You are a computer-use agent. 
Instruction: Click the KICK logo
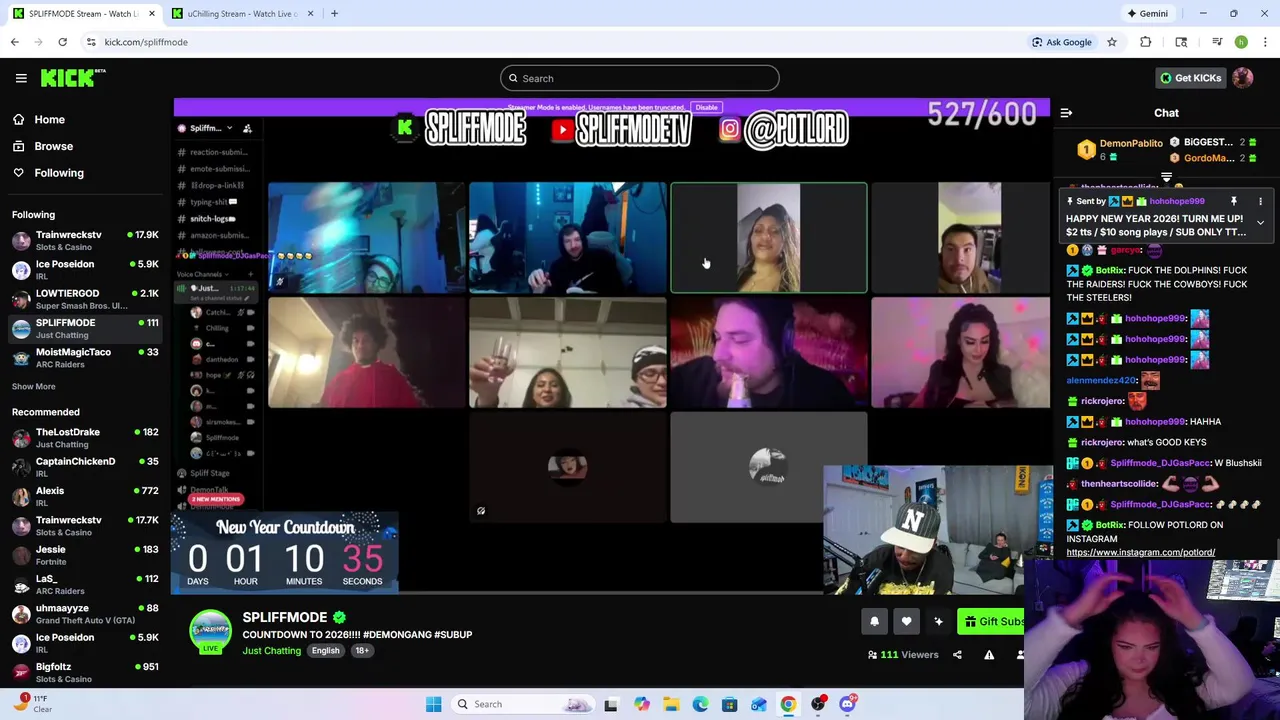(73, 78)
